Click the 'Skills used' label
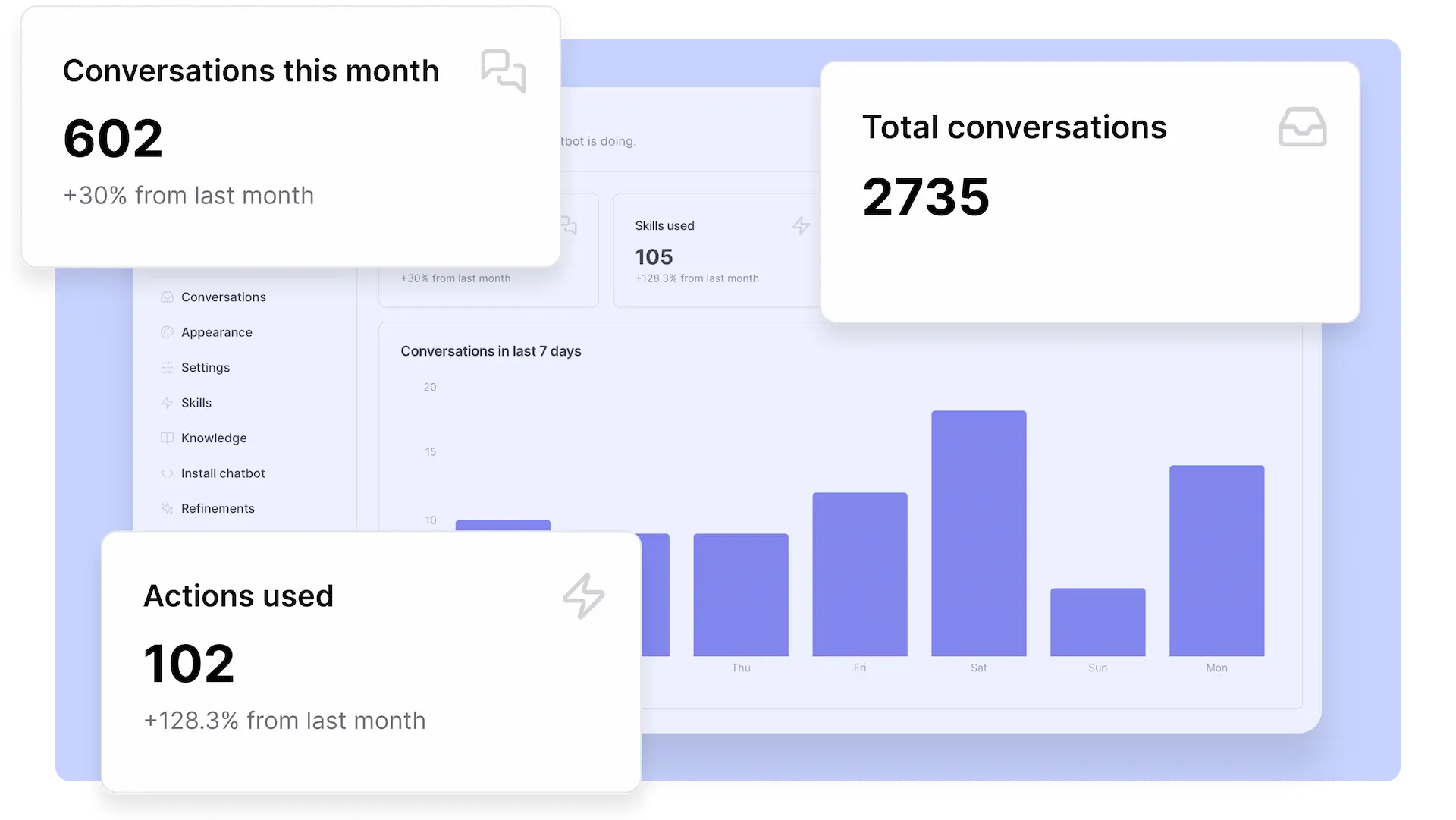 (665, 225)
